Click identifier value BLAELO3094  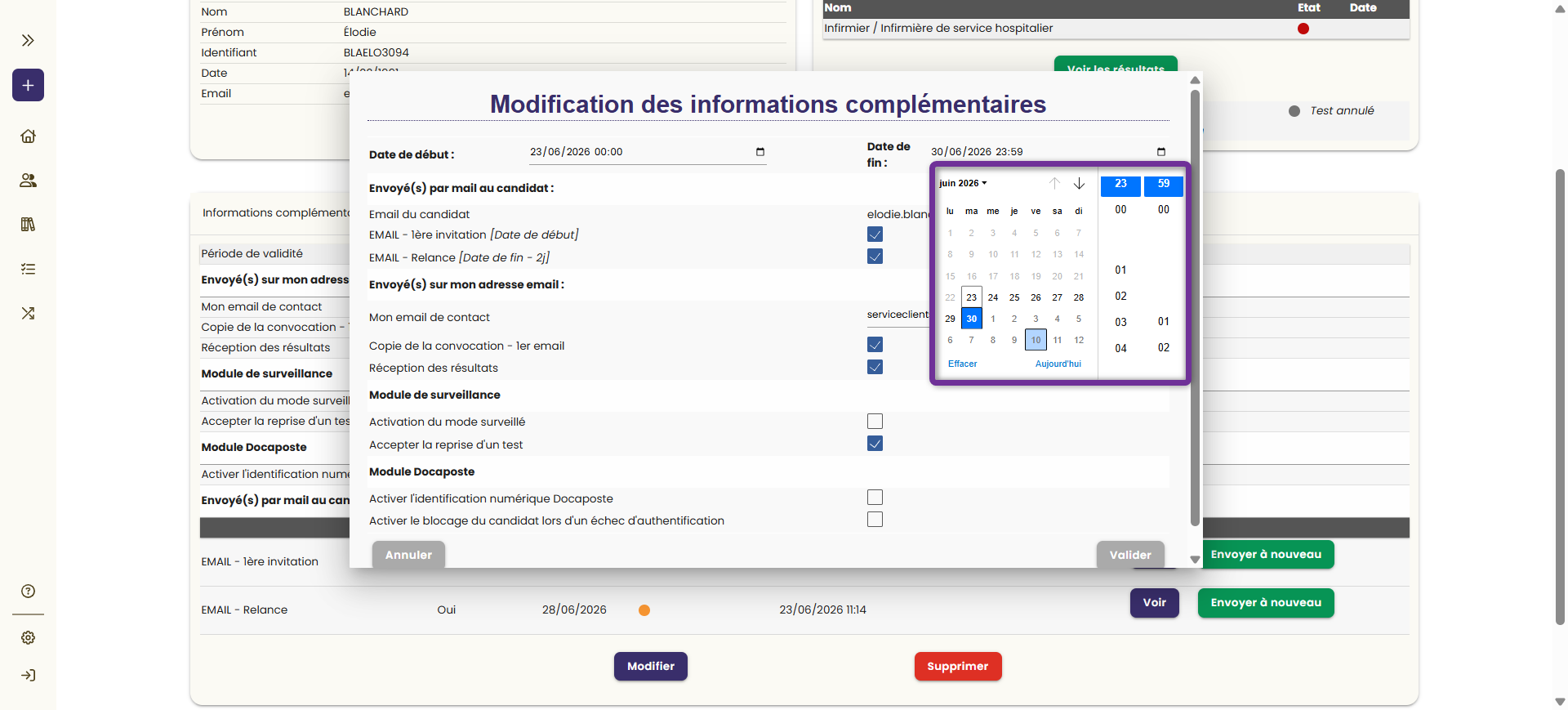376,52
